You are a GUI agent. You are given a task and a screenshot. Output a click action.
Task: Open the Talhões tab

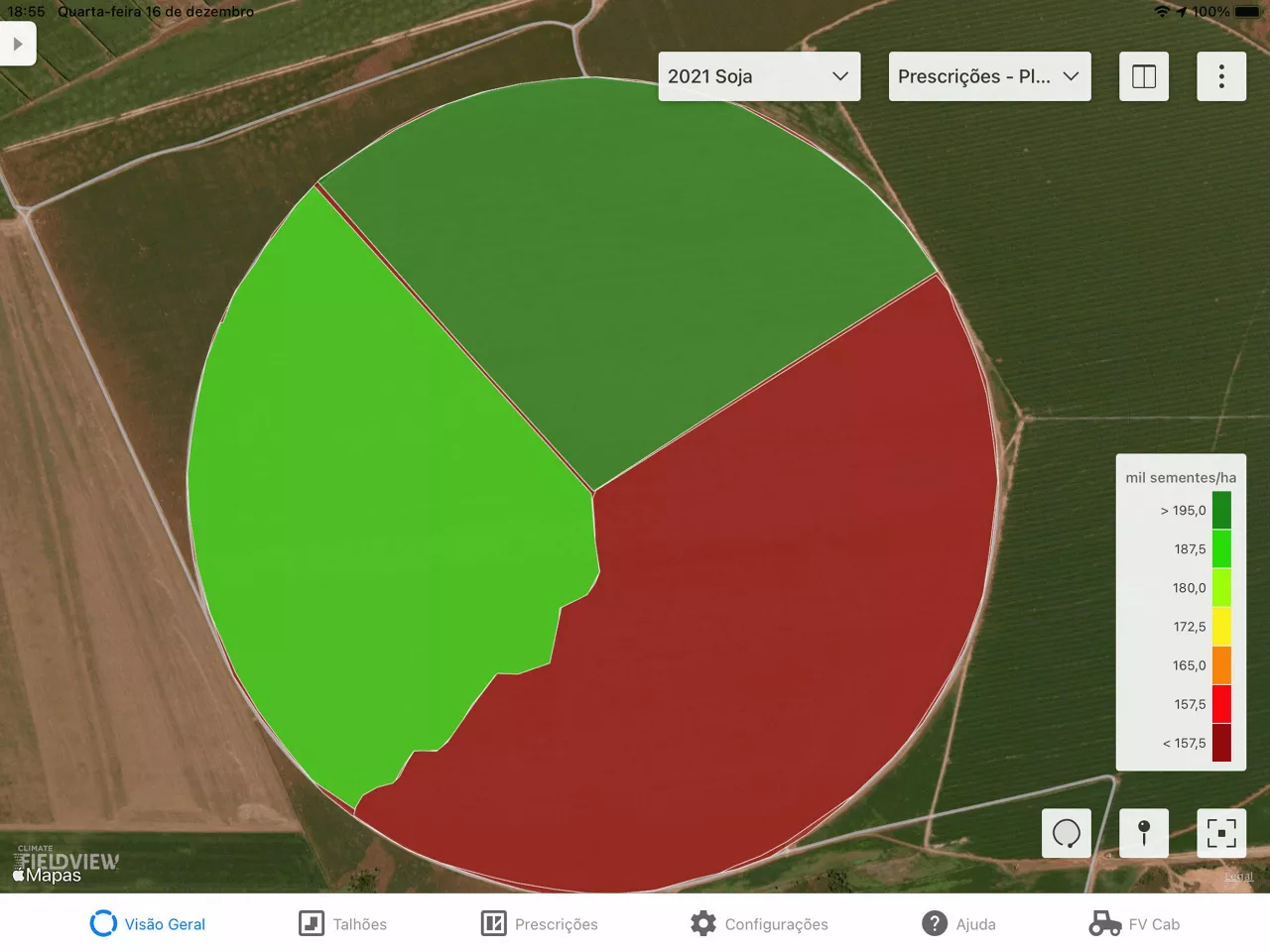(343, 923)
